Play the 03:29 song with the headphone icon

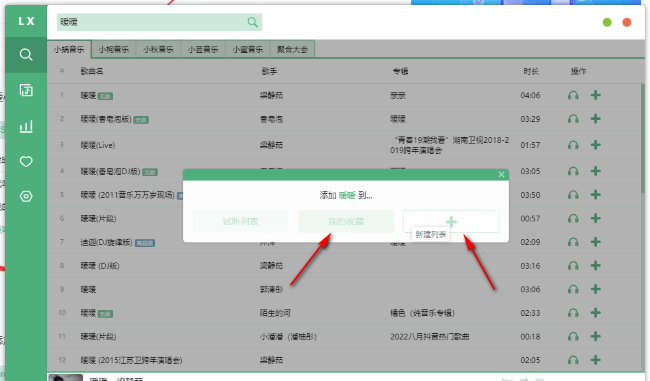coord(573,119)
